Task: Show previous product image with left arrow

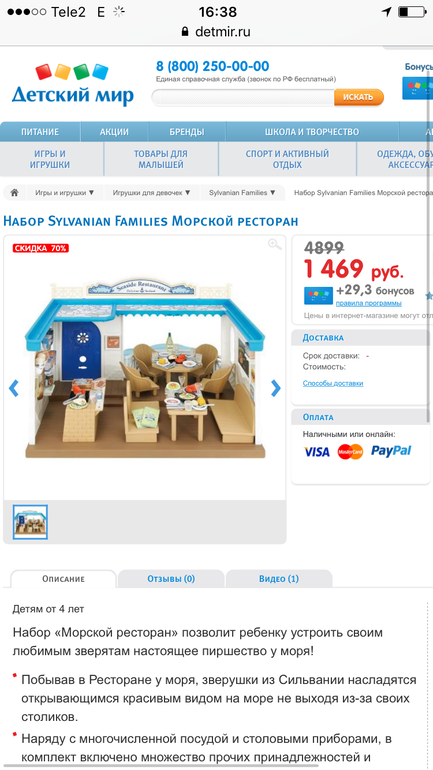Action: tap(14, 388)
